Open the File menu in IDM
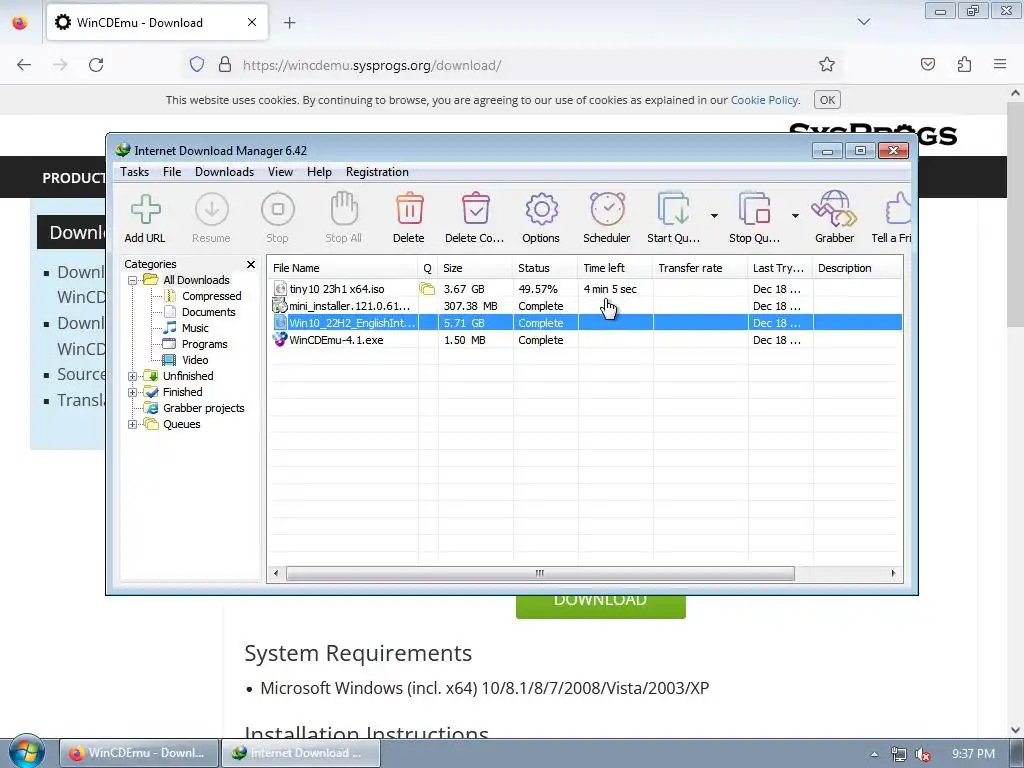Screen dimensions: 1024x768 172,172
